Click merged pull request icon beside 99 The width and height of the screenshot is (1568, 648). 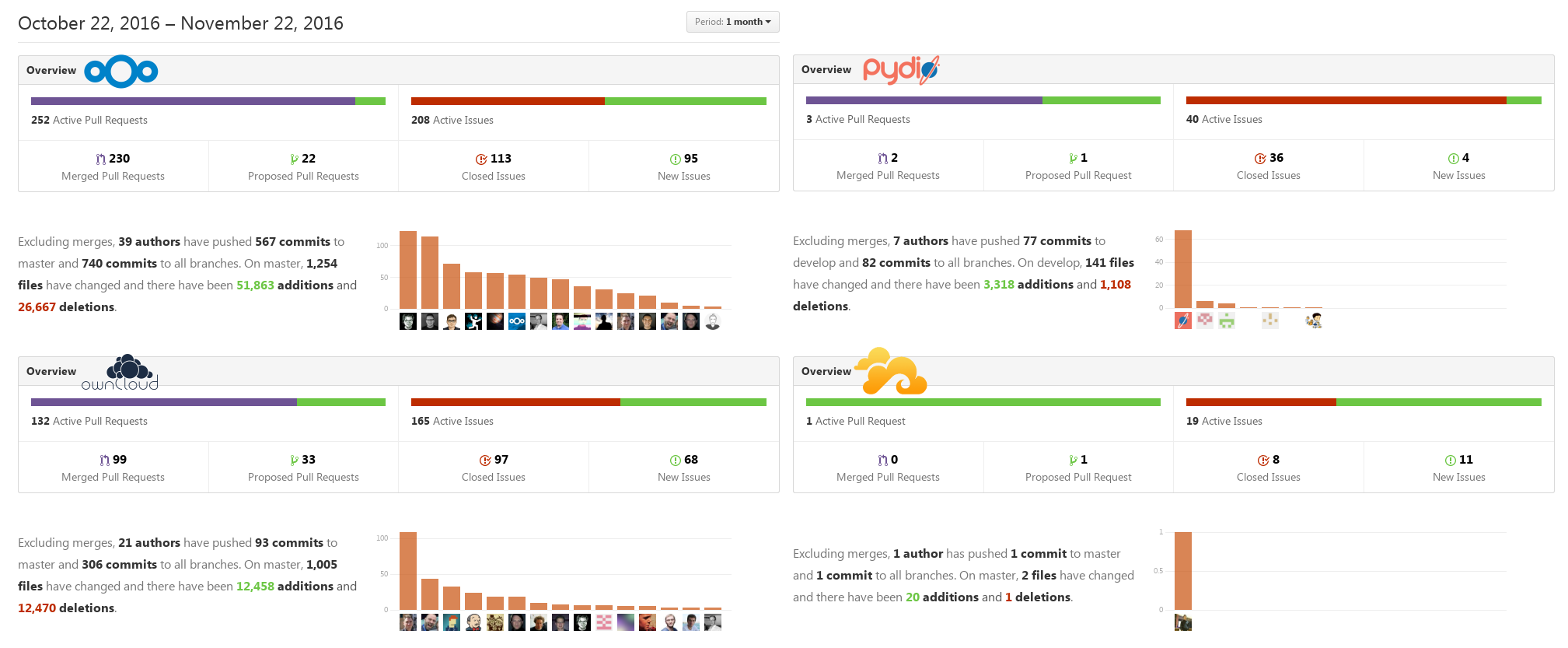tap(105, 460)
